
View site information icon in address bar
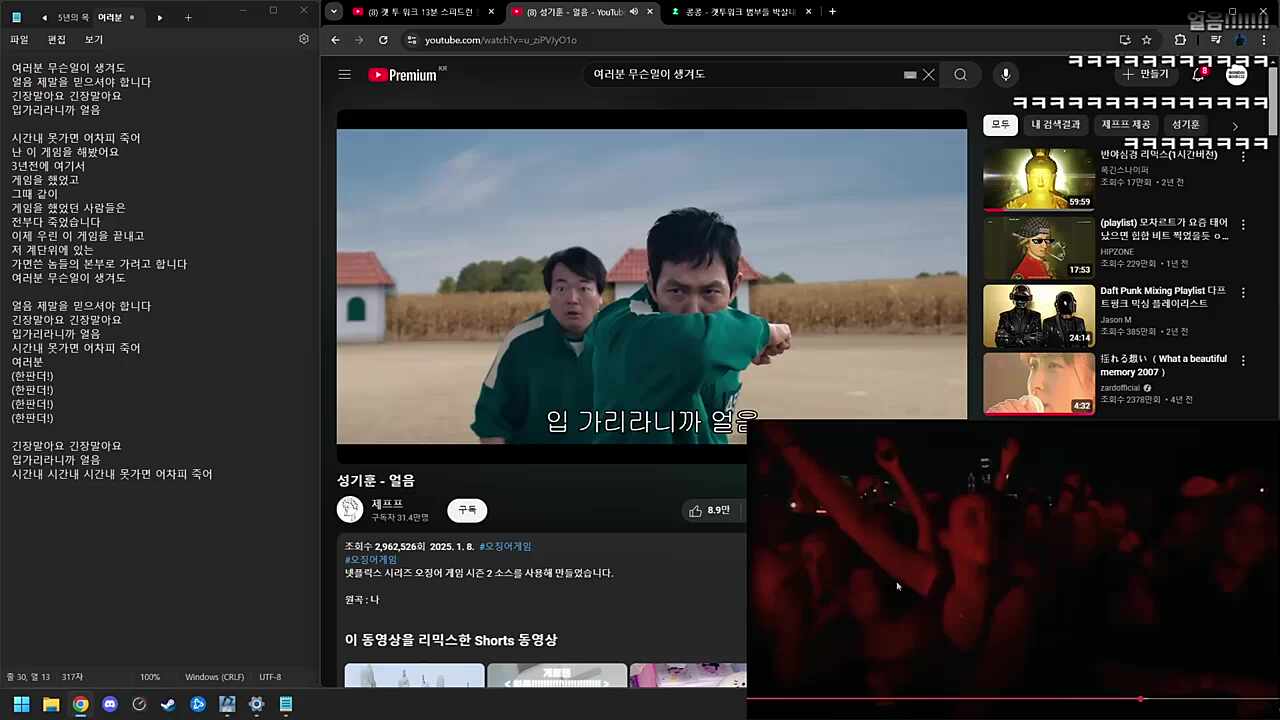(x=410, y=40)
